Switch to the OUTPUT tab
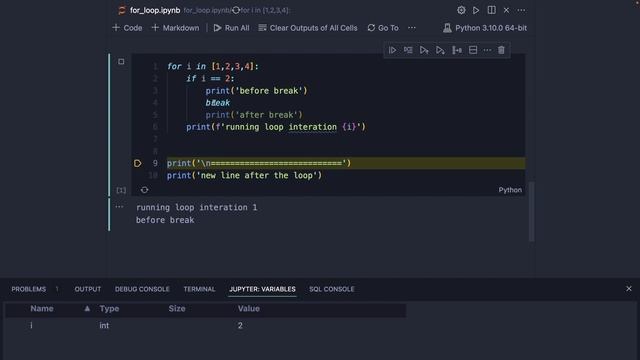Viewport: 640px width, 360px height. click(x=88, y=289)
